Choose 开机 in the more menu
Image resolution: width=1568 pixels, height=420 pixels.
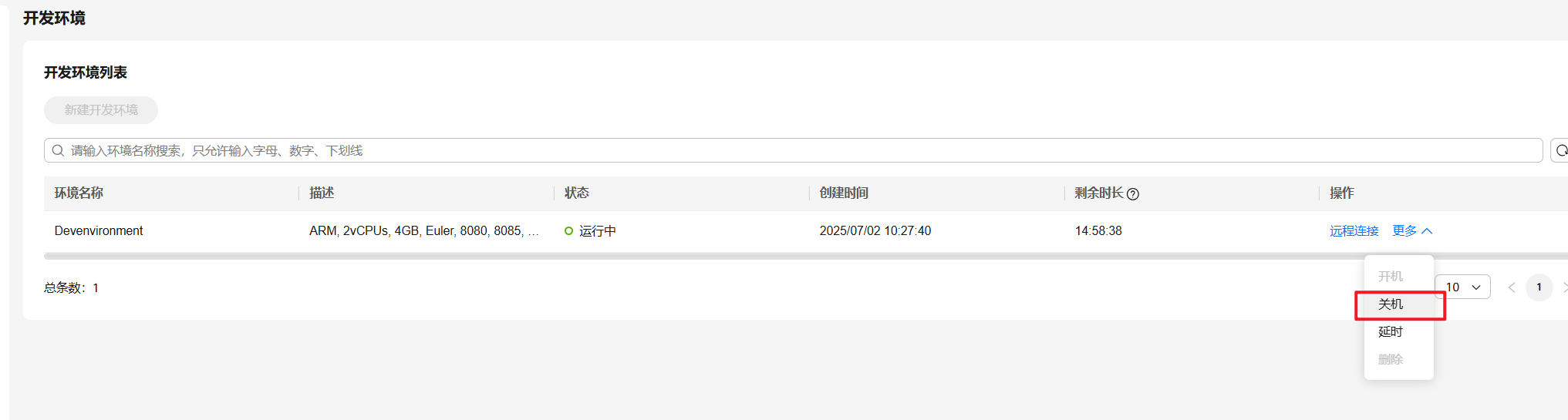(1391, 277)
